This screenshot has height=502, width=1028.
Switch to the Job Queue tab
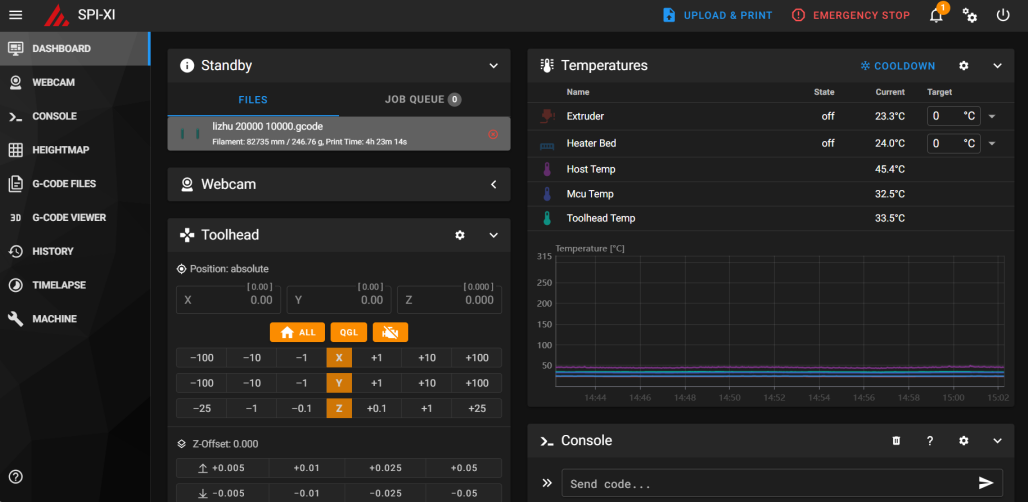tap(423, 100)
